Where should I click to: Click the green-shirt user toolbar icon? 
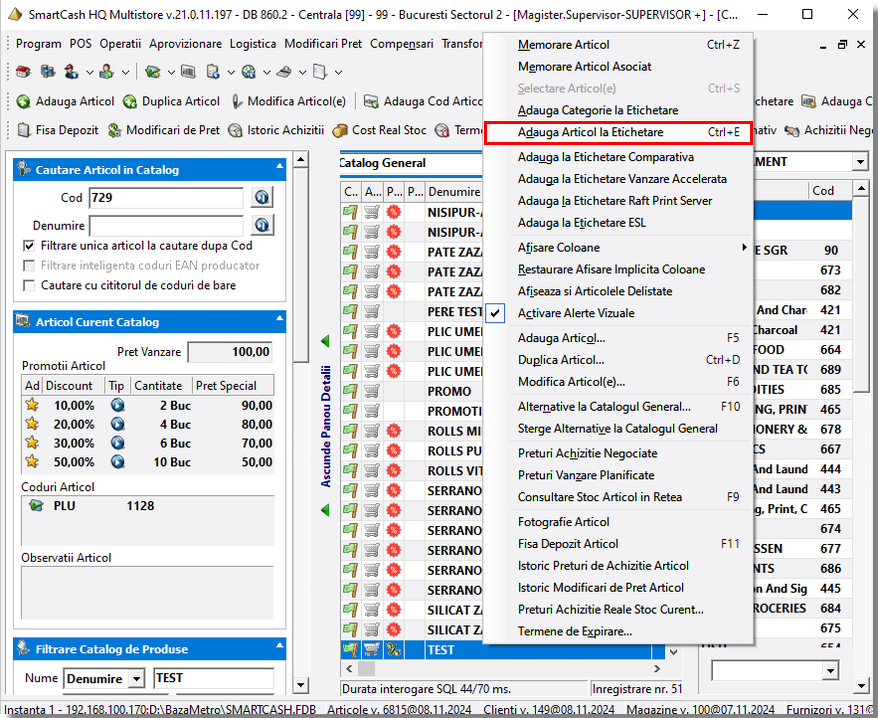(x=106, y=72)
